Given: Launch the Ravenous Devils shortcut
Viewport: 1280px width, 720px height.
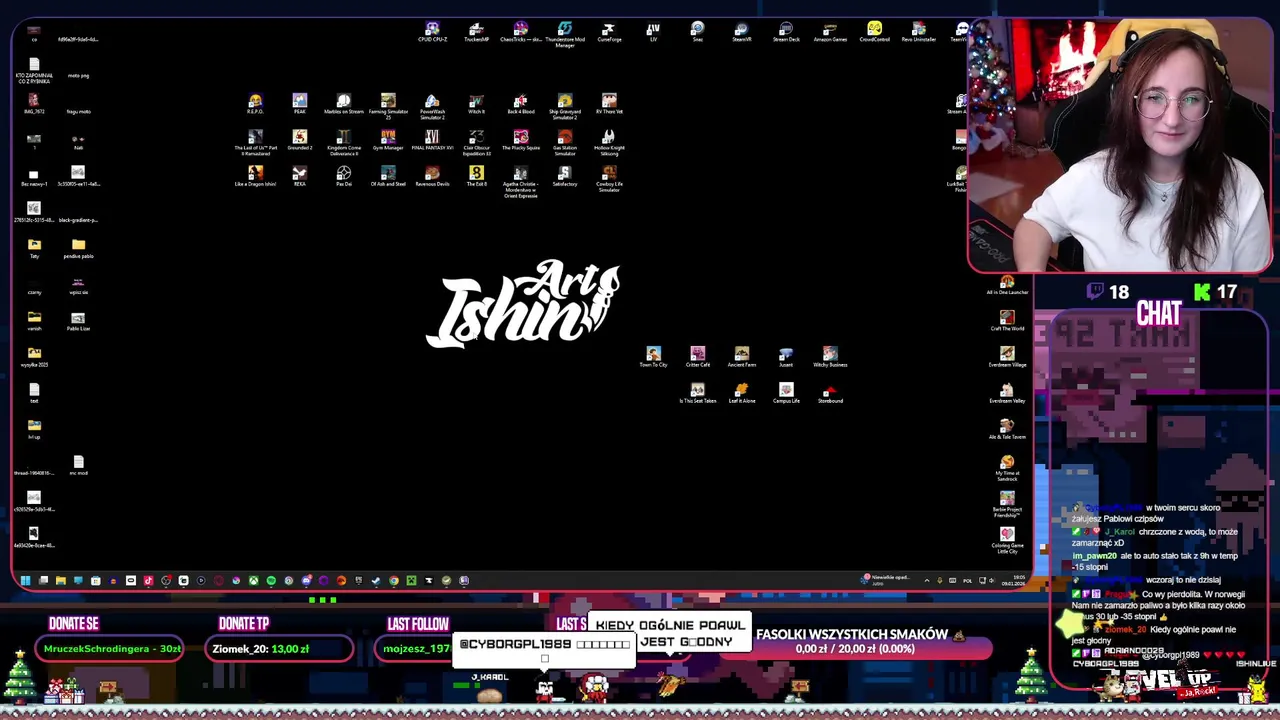Looking at the screenshot, I should click(432, 176).
